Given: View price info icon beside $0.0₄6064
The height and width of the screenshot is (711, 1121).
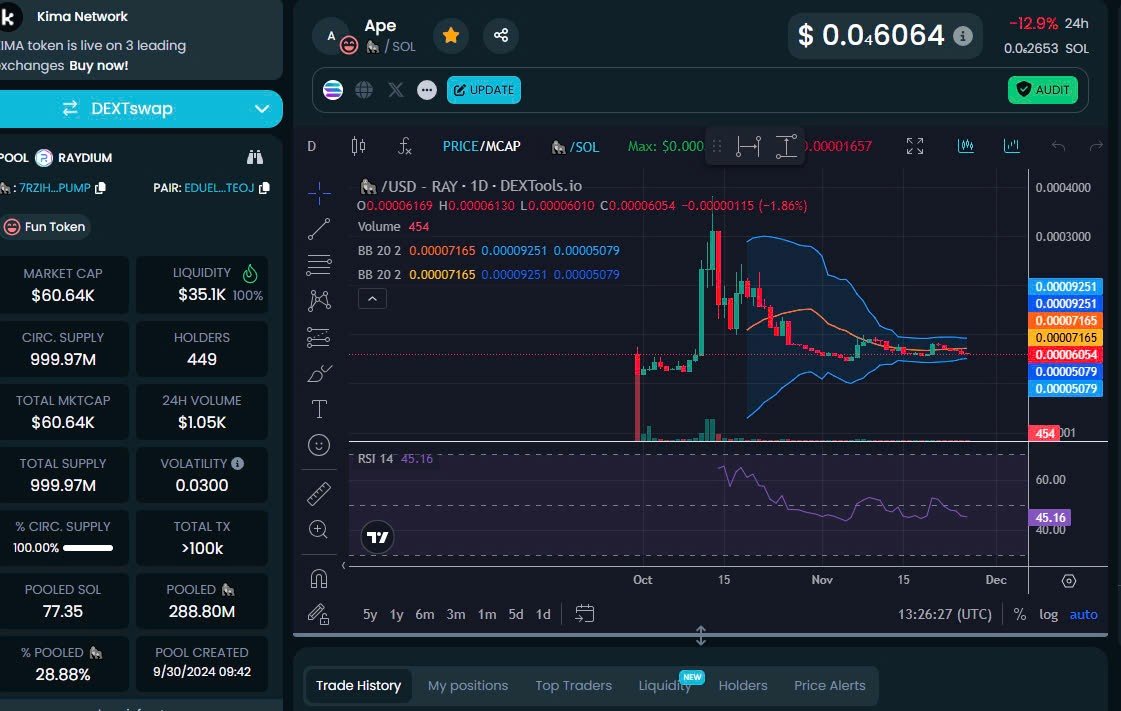Looking at the screenshot, I should [963, 36].
